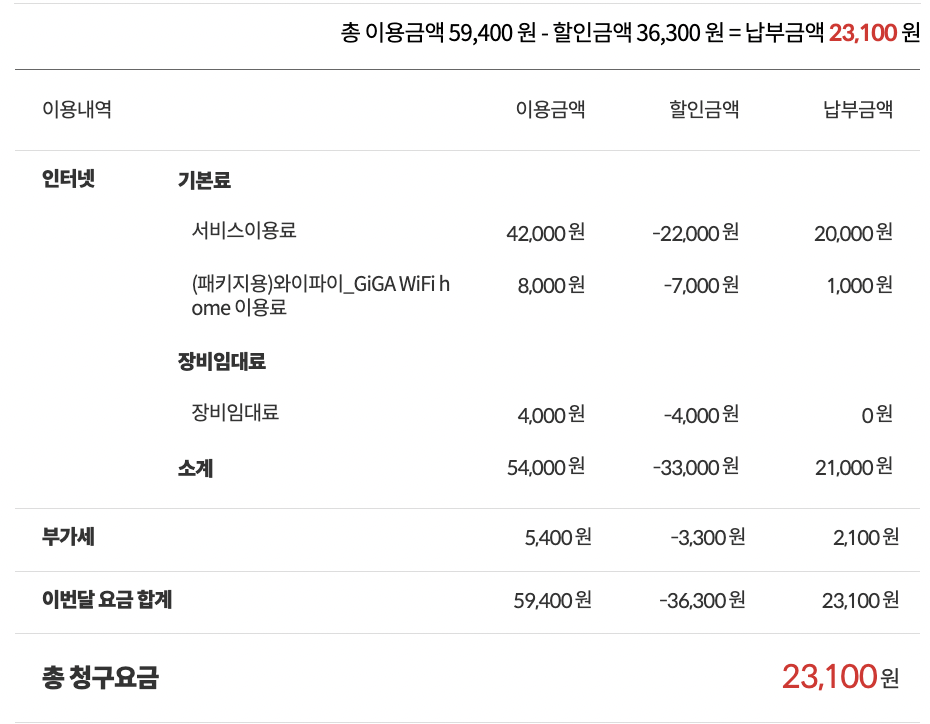
Task: Click the 납부금액 column header
Action: [858, 110]
